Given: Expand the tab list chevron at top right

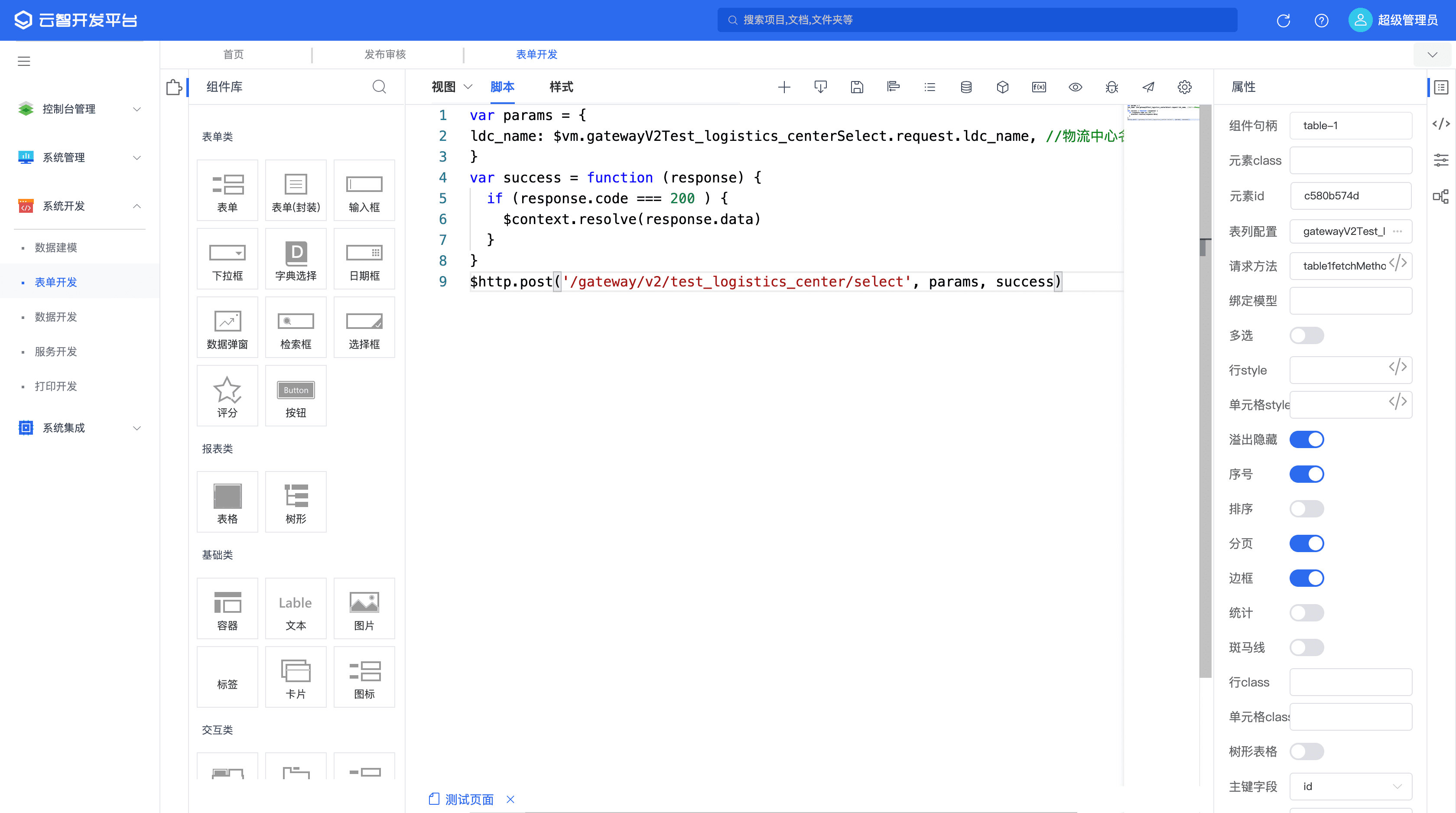Looking at the screenshot, I should pos(1432,54).
